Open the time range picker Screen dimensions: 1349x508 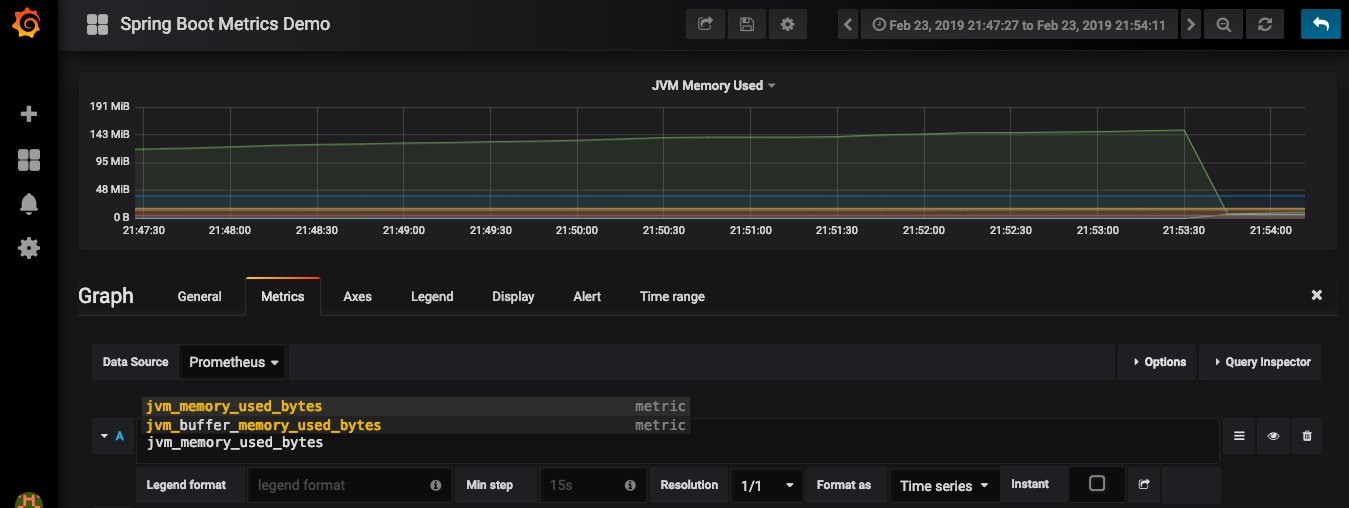pos(1019,25)
